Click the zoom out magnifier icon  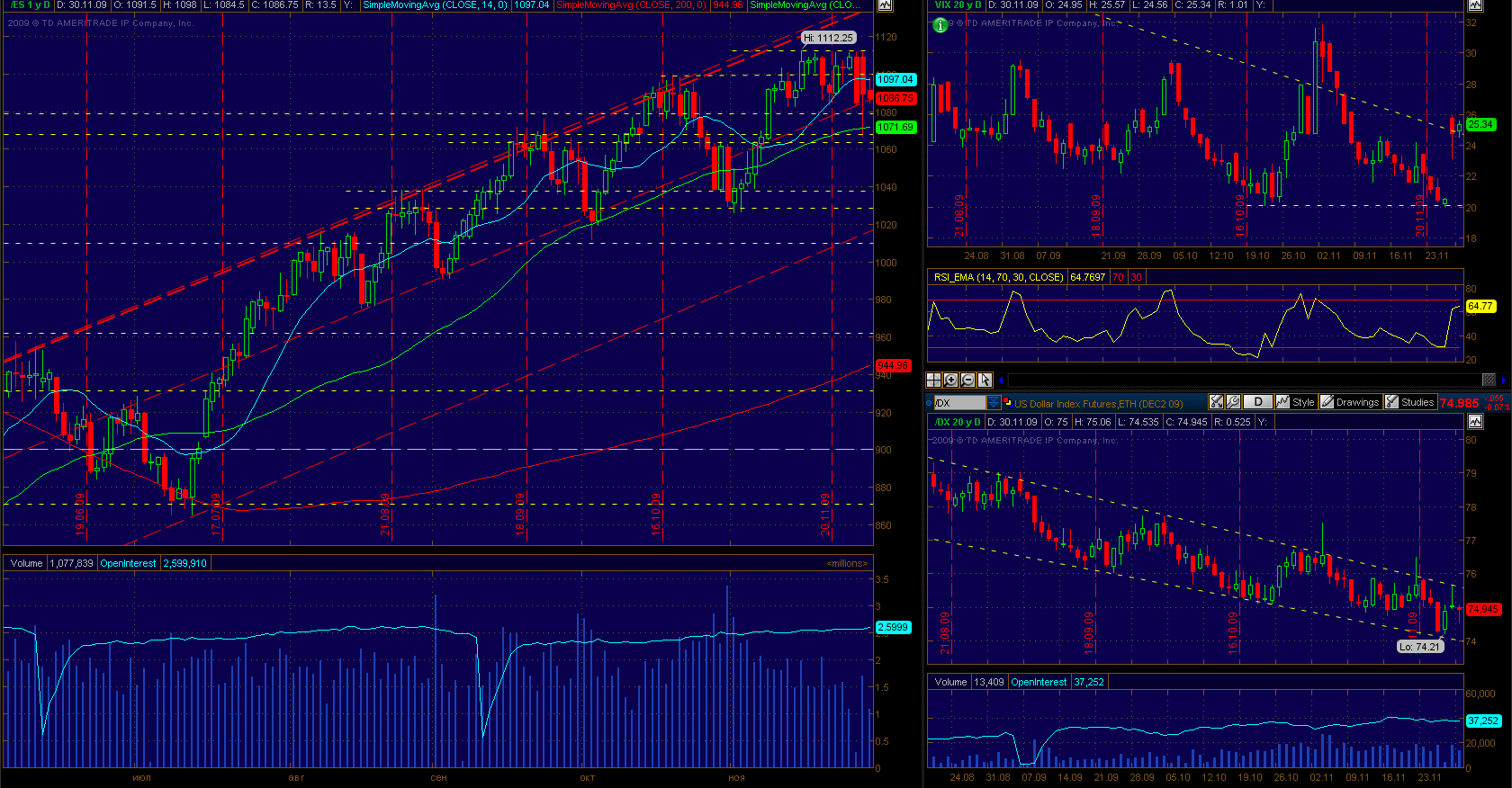(967, 381)
